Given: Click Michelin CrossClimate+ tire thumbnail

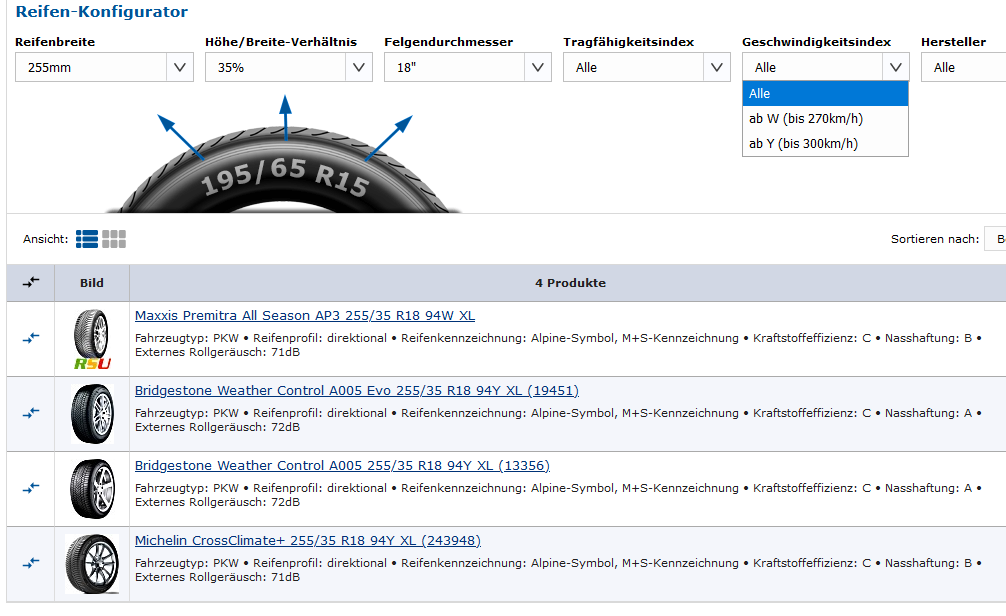Looking at the screenshot, I should pos(92,564).
